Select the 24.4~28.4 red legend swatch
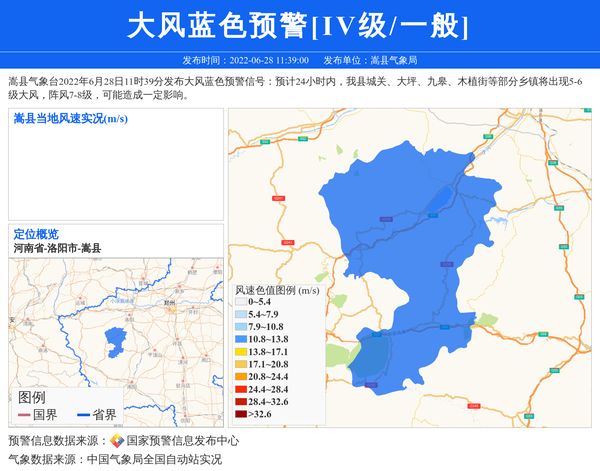 coord(240,389)
